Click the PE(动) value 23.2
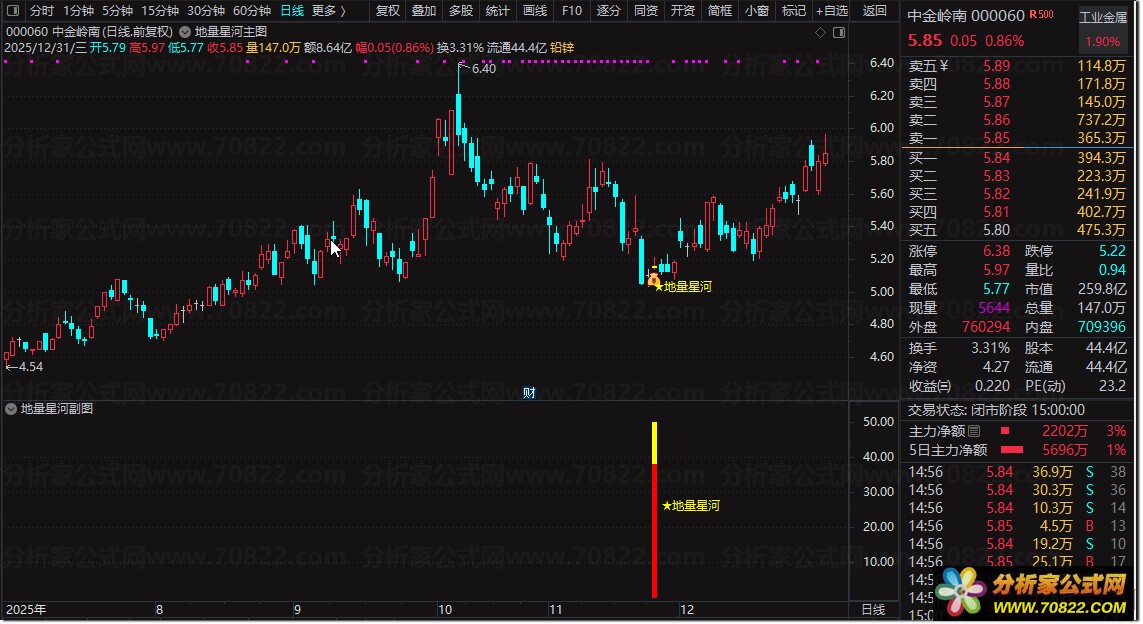This screenshot has width=1143, height=624. 1112,386
